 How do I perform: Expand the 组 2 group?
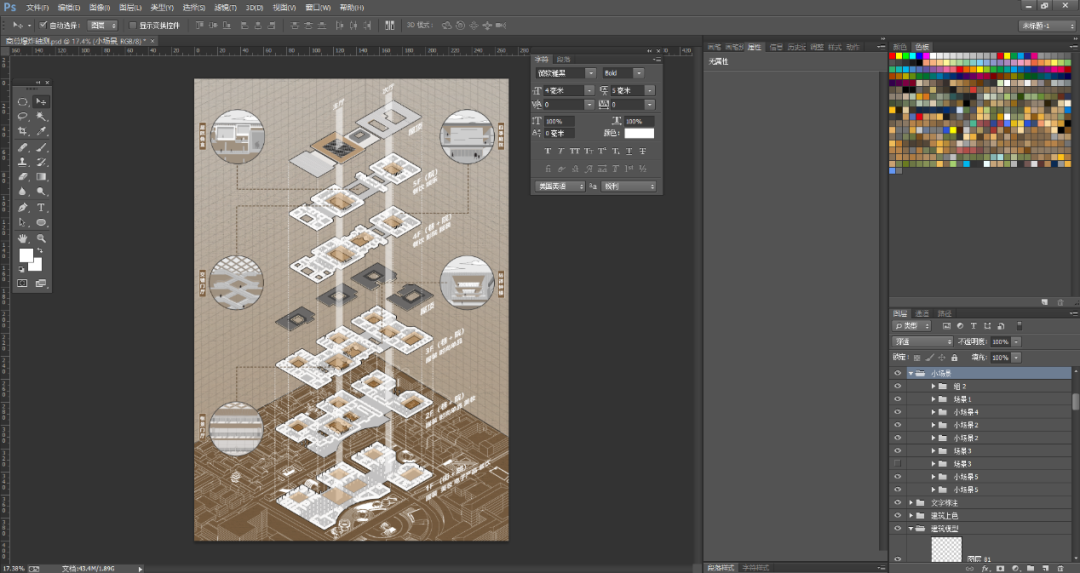[x=933, y=386]
